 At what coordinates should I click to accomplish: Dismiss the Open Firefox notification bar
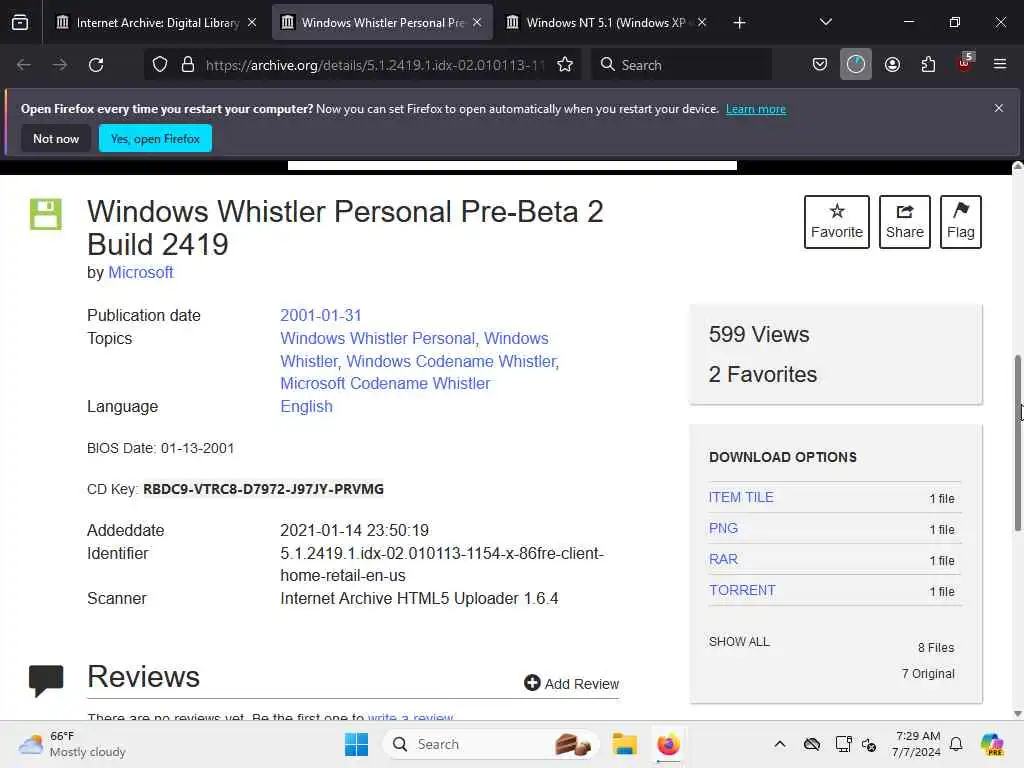[999, 108]
